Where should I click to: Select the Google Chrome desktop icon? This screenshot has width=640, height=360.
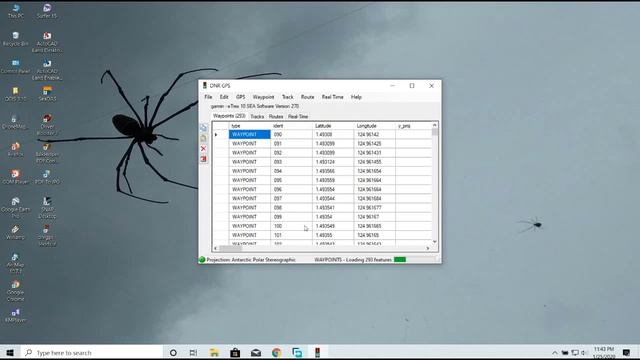(16, 291)
